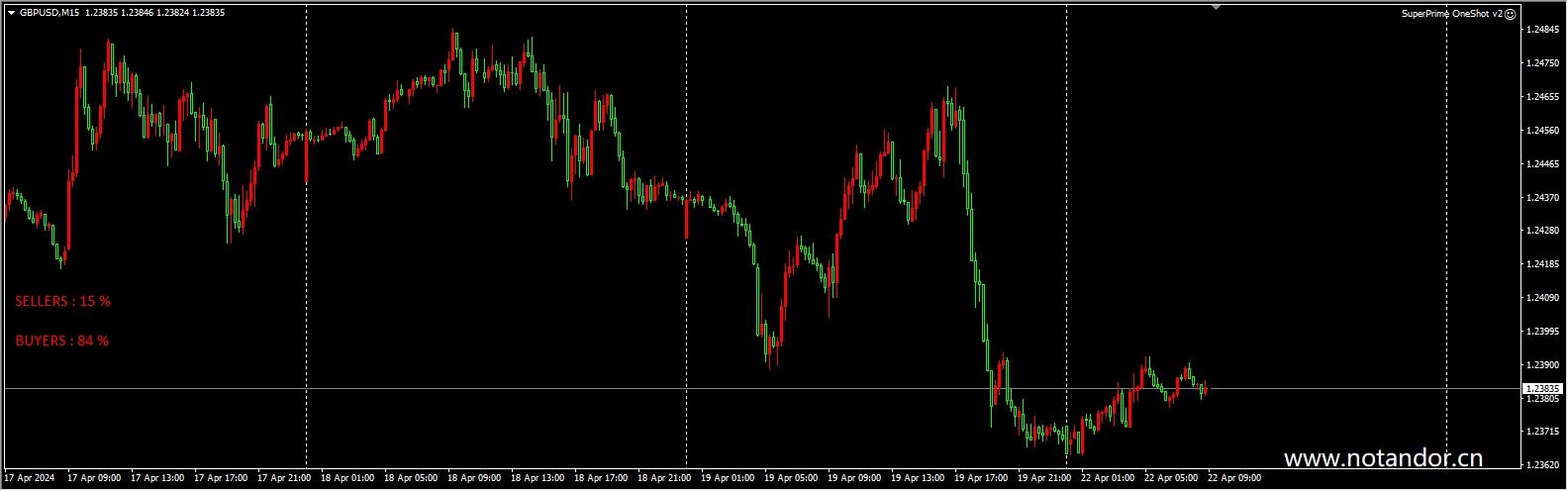The image size is (1568, 491).
Task: Click the 19 Apr 05:00 time label
Action: 791,478
